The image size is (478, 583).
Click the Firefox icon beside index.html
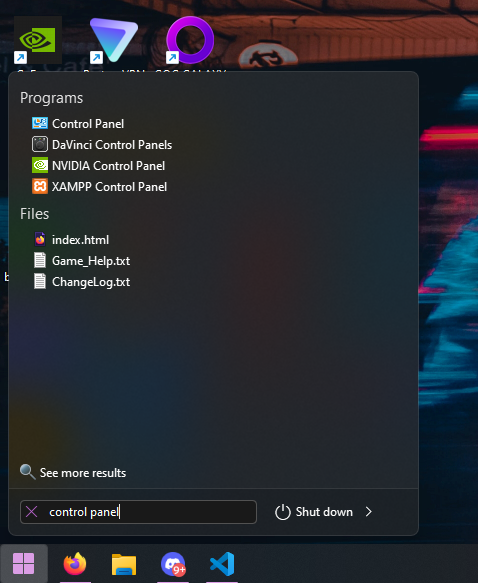[40, 239]
